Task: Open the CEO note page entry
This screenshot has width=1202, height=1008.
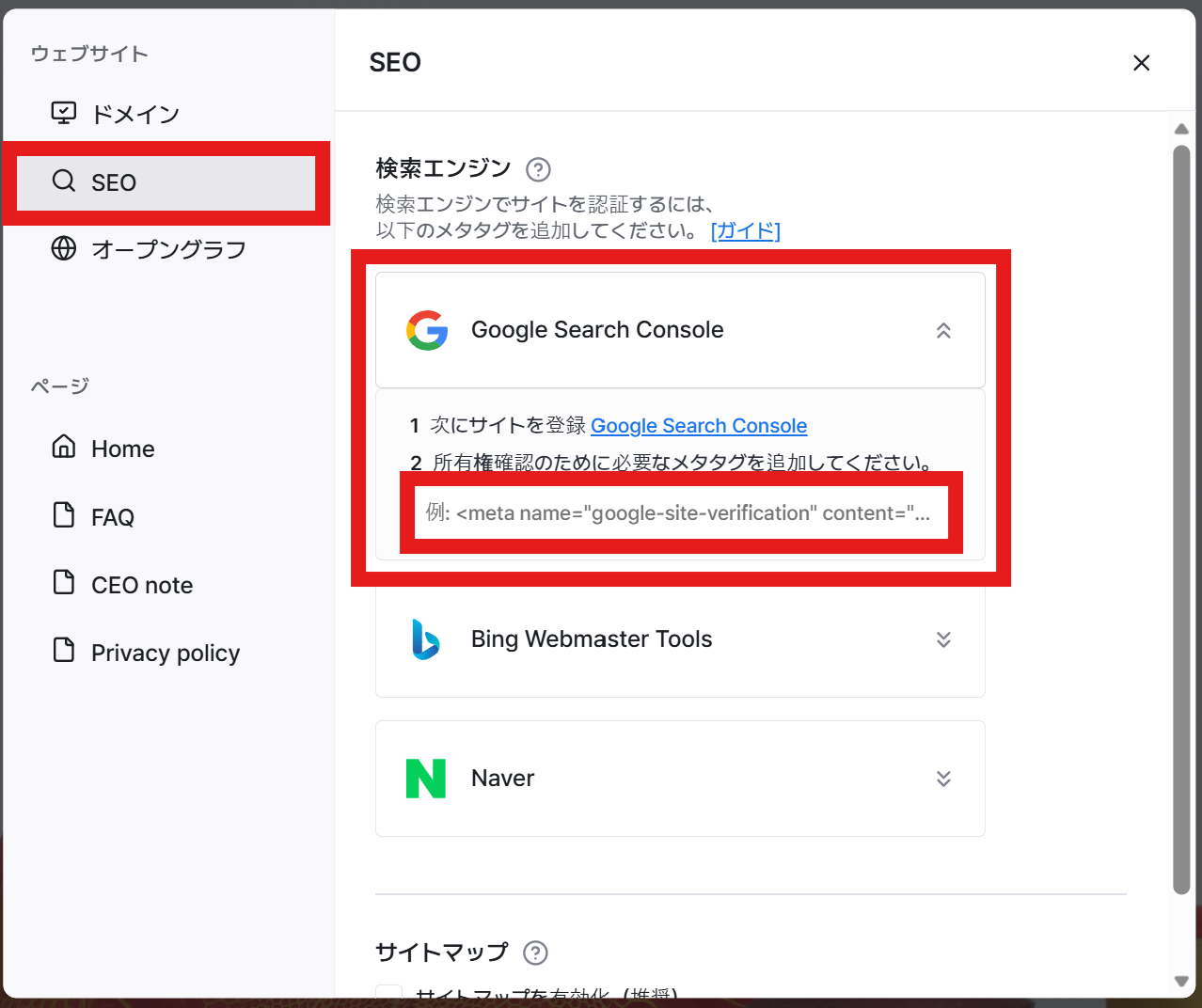Action: coord(166,584)
